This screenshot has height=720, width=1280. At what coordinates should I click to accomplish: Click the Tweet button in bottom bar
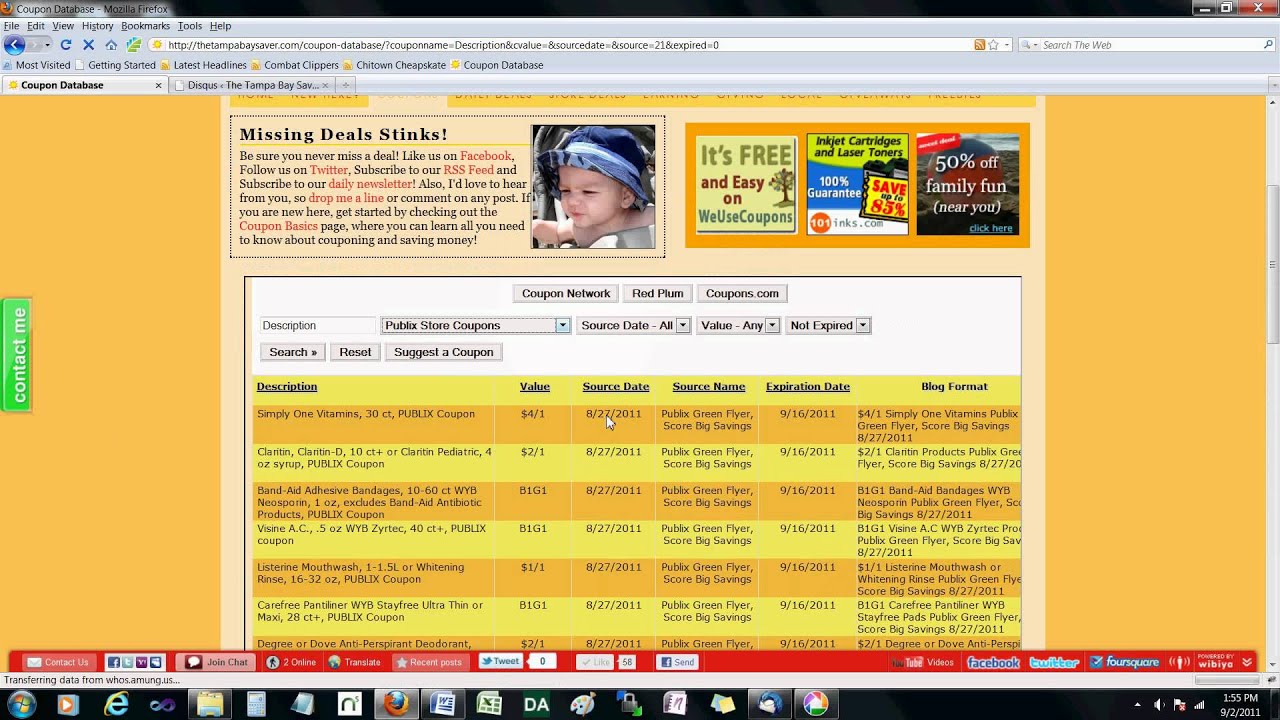500,662
